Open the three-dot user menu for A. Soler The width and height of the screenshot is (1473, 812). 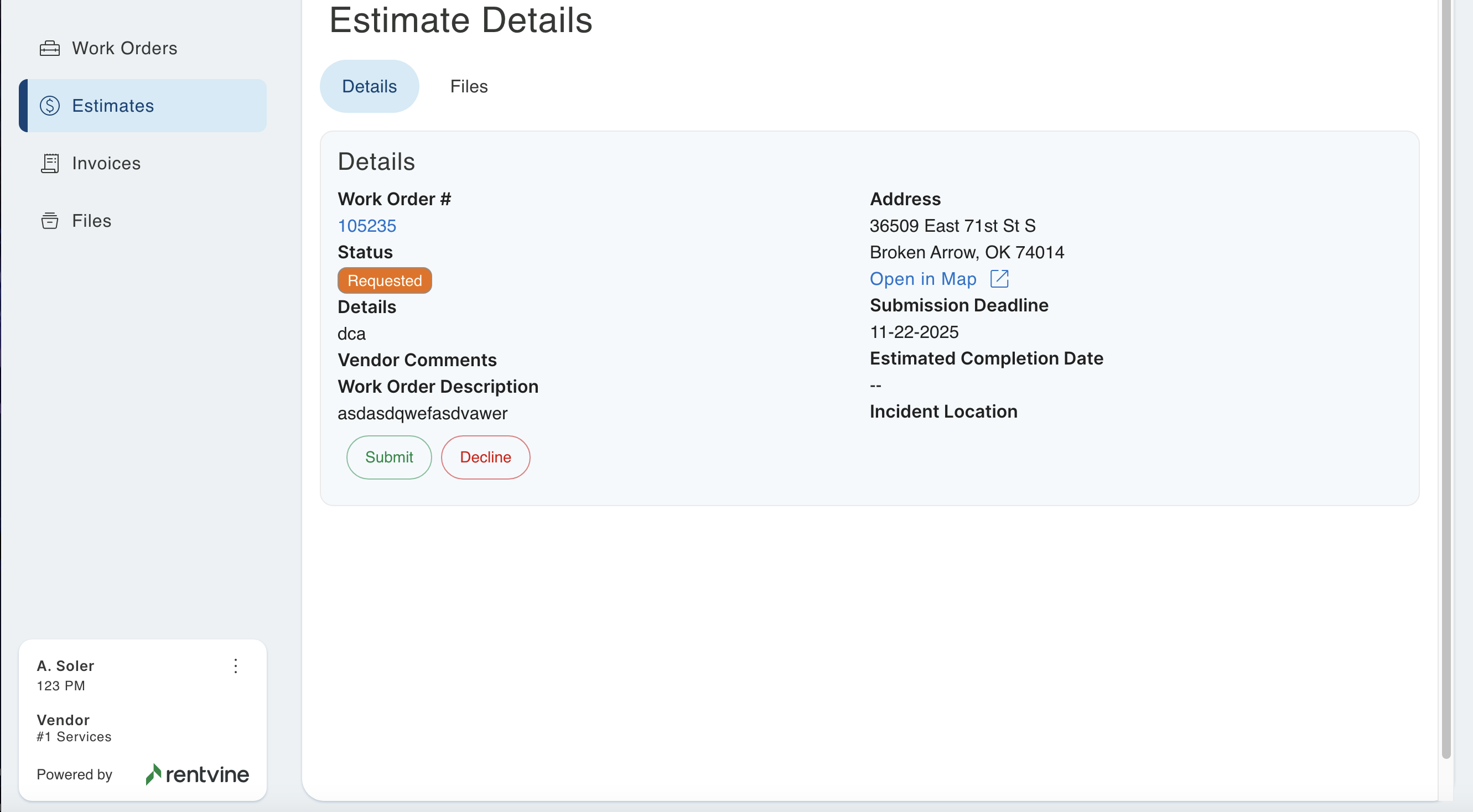236,666
